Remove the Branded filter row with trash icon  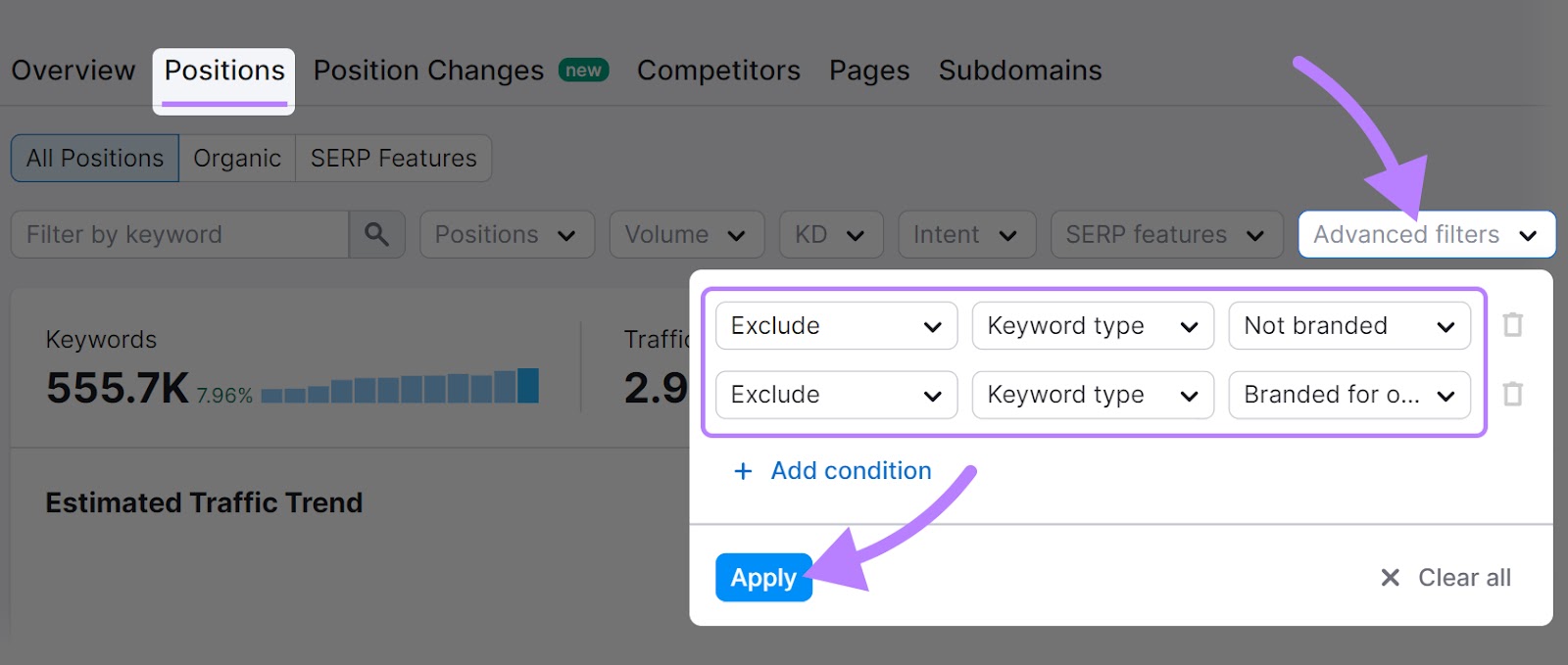[x=1512, y=396]
